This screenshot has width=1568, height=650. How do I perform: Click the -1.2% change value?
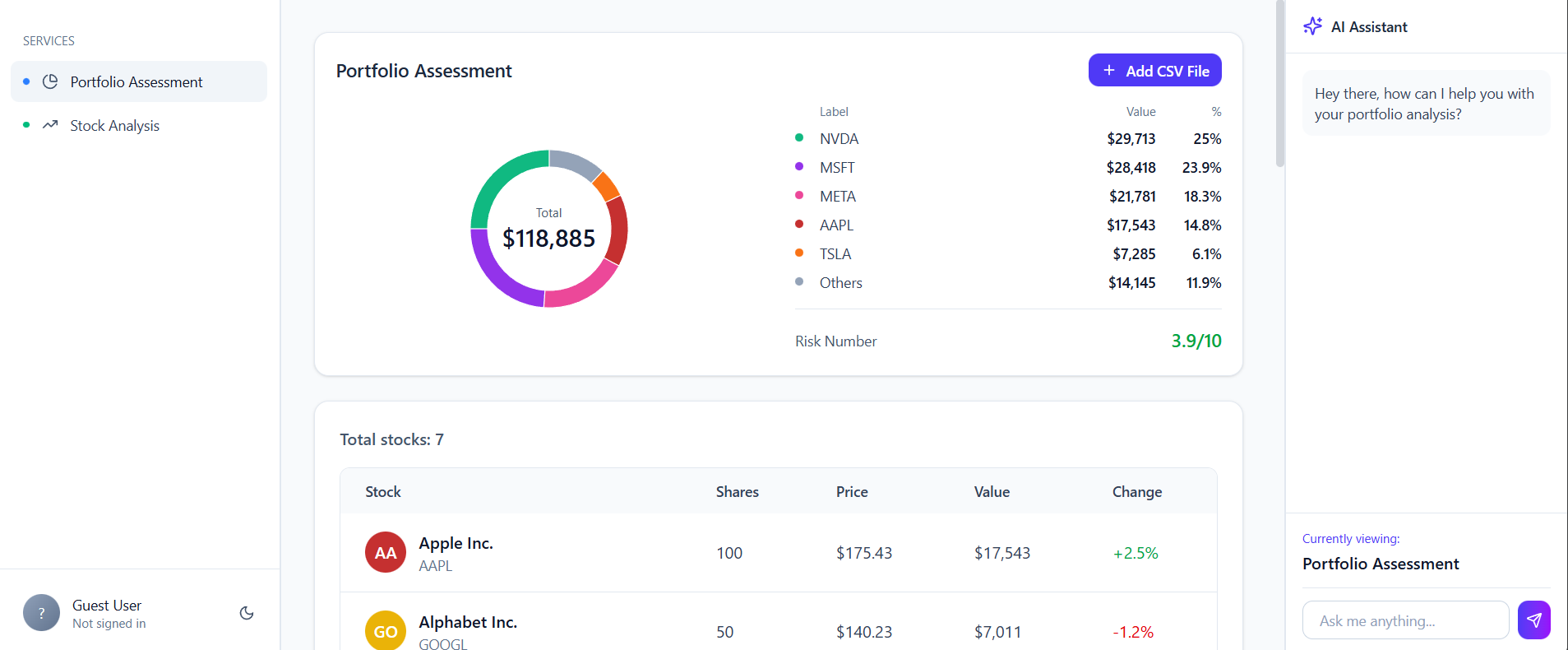pyautogui.click(x=1133, y=632)
